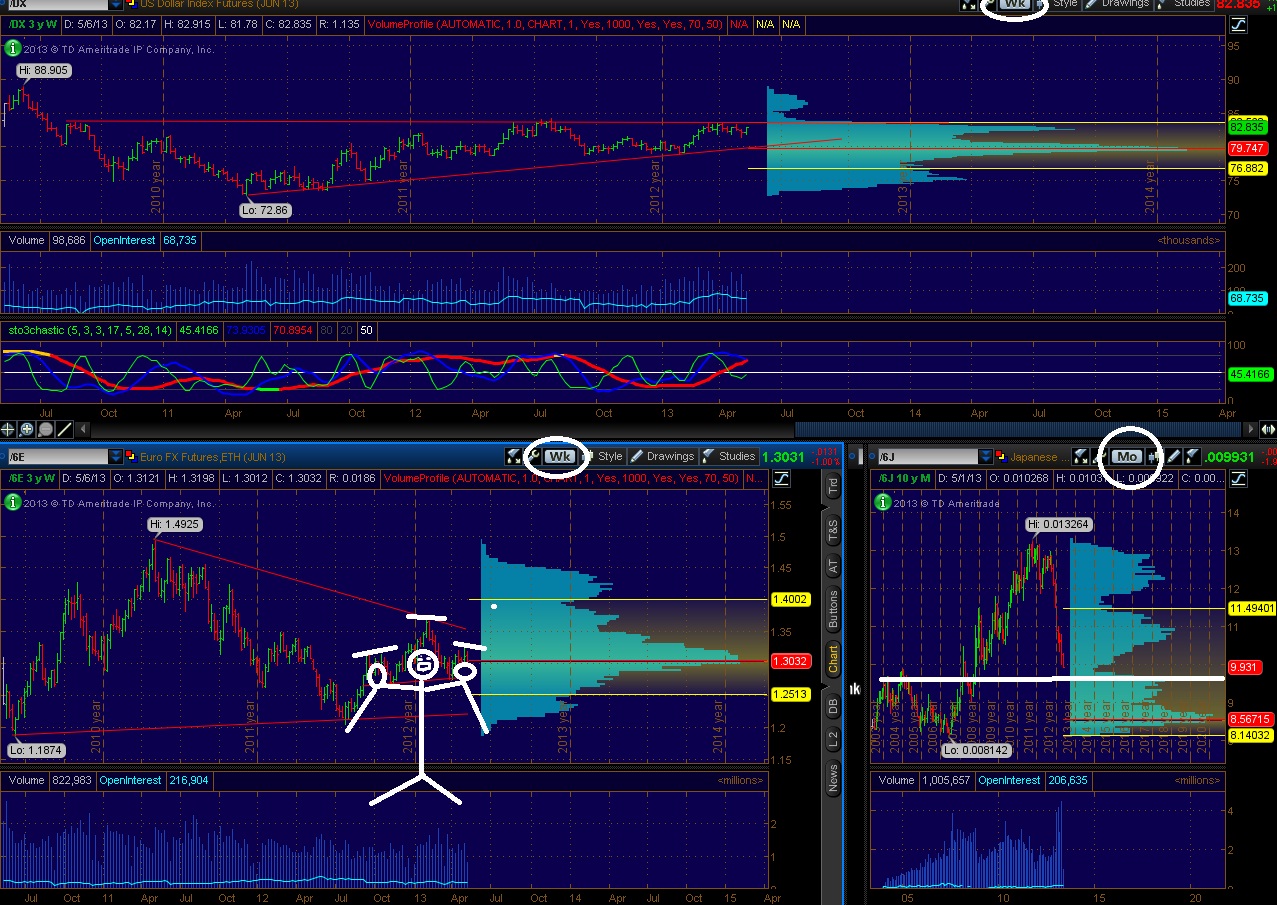This screenshot has height=905, width=1277.
Task: Click the scroll-left arrow under /DX chart
Action: pos(83,429)
